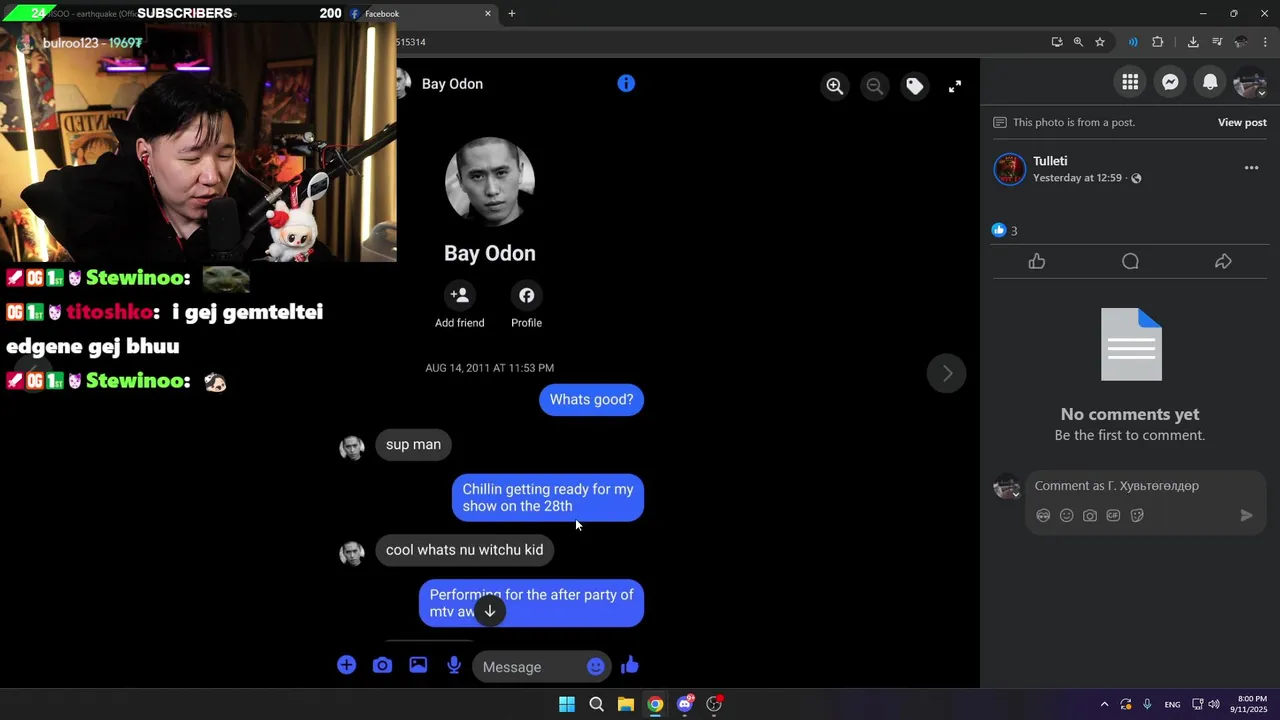The image size is (1280, 720).
Task: Open Messenger from the top bar
Action: tap(1170, 83)
